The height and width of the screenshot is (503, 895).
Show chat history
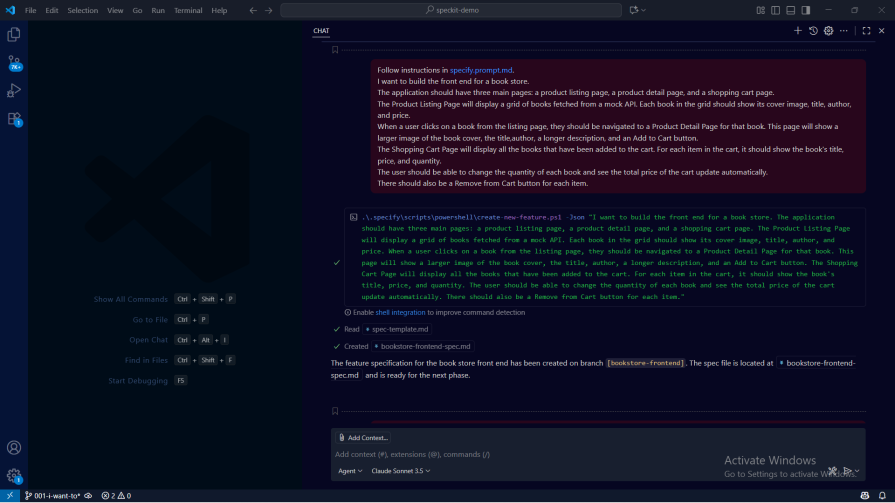point(813,31)
